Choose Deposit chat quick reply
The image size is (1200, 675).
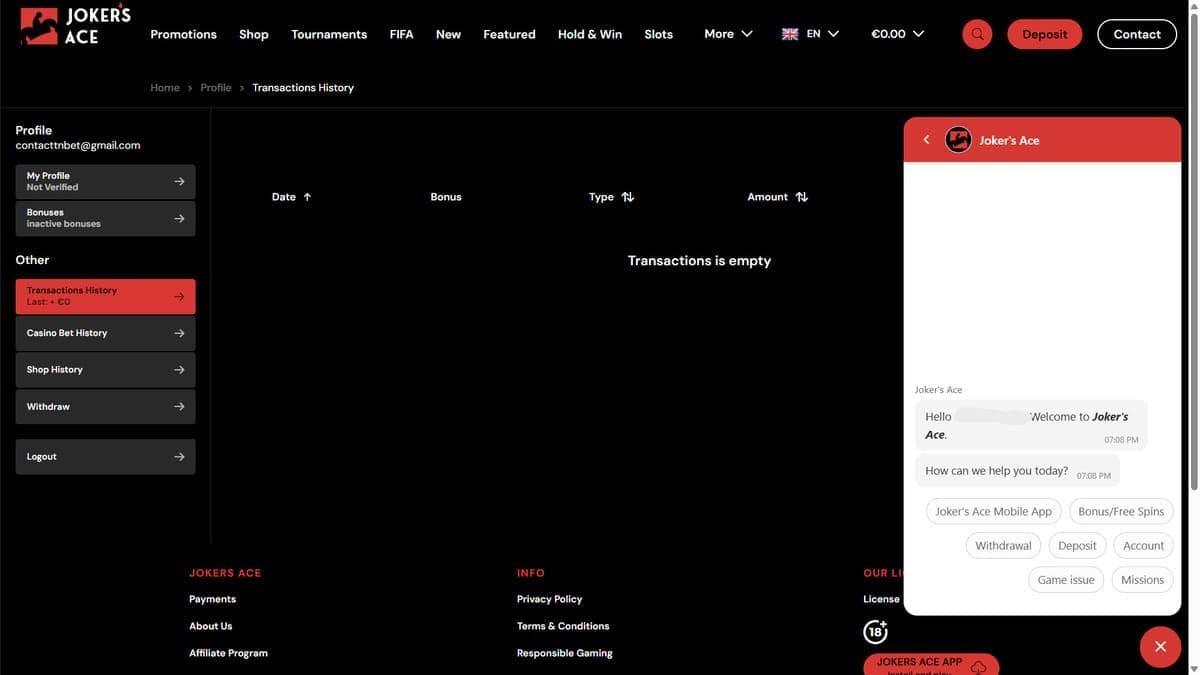[x=1077, y=545]
